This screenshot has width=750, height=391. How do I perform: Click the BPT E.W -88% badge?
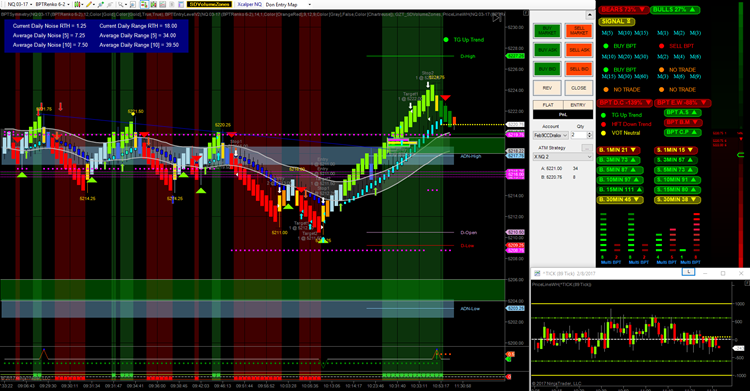click(683, 102)
